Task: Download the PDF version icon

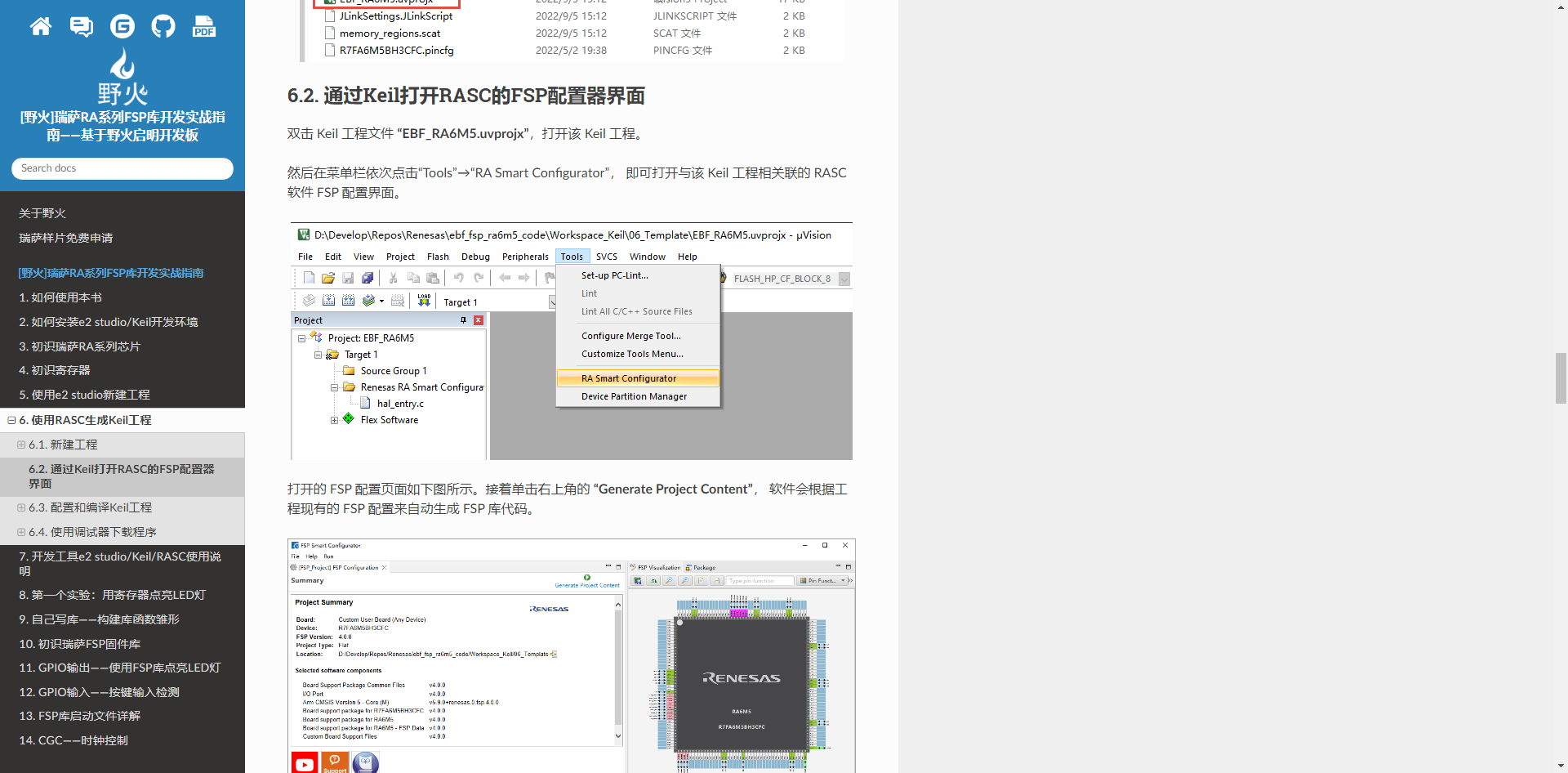Action: pyautogui.click(x=204, y=27)
